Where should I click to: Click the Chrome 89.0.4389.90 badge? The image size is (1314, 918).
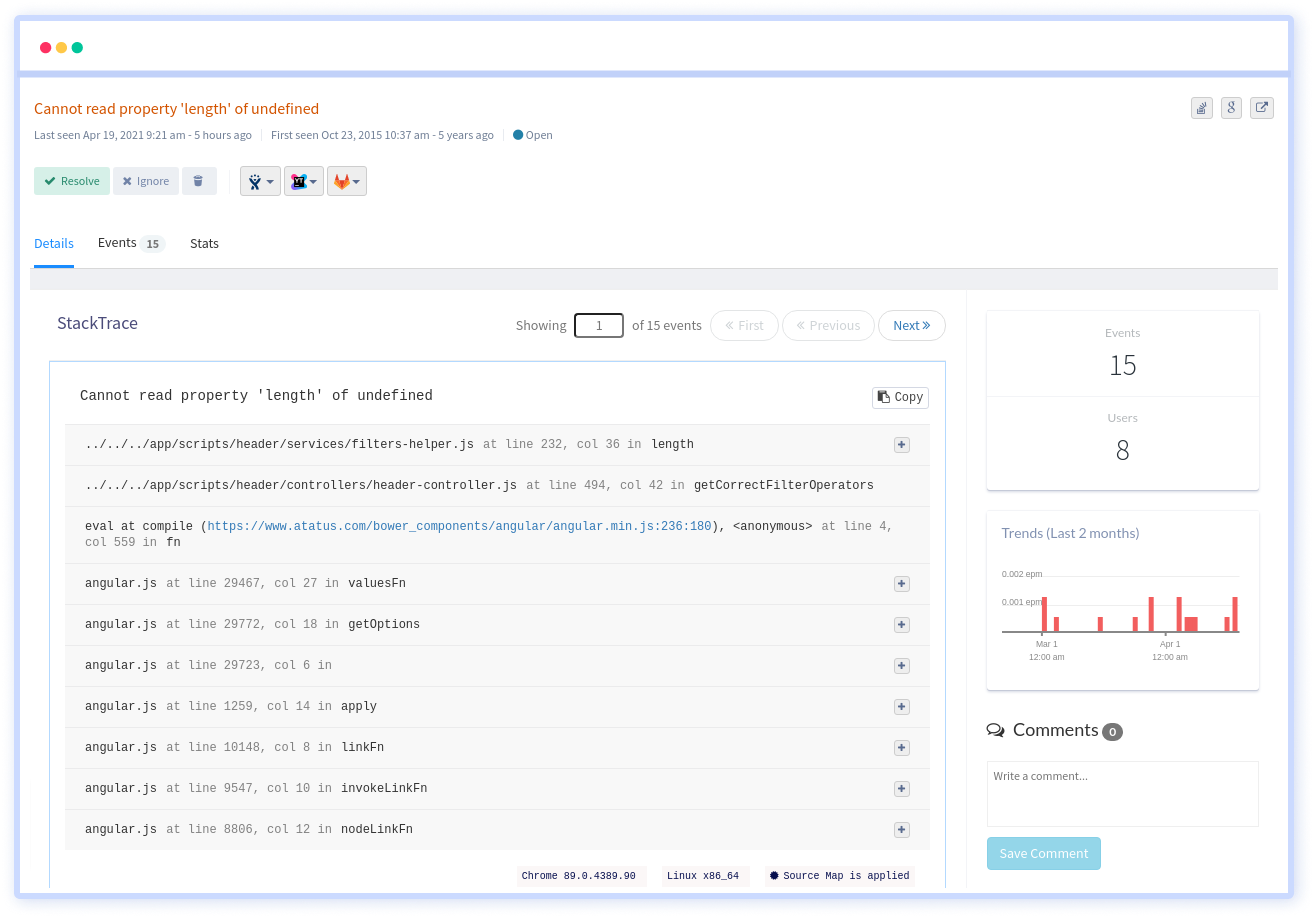point(579,876)
